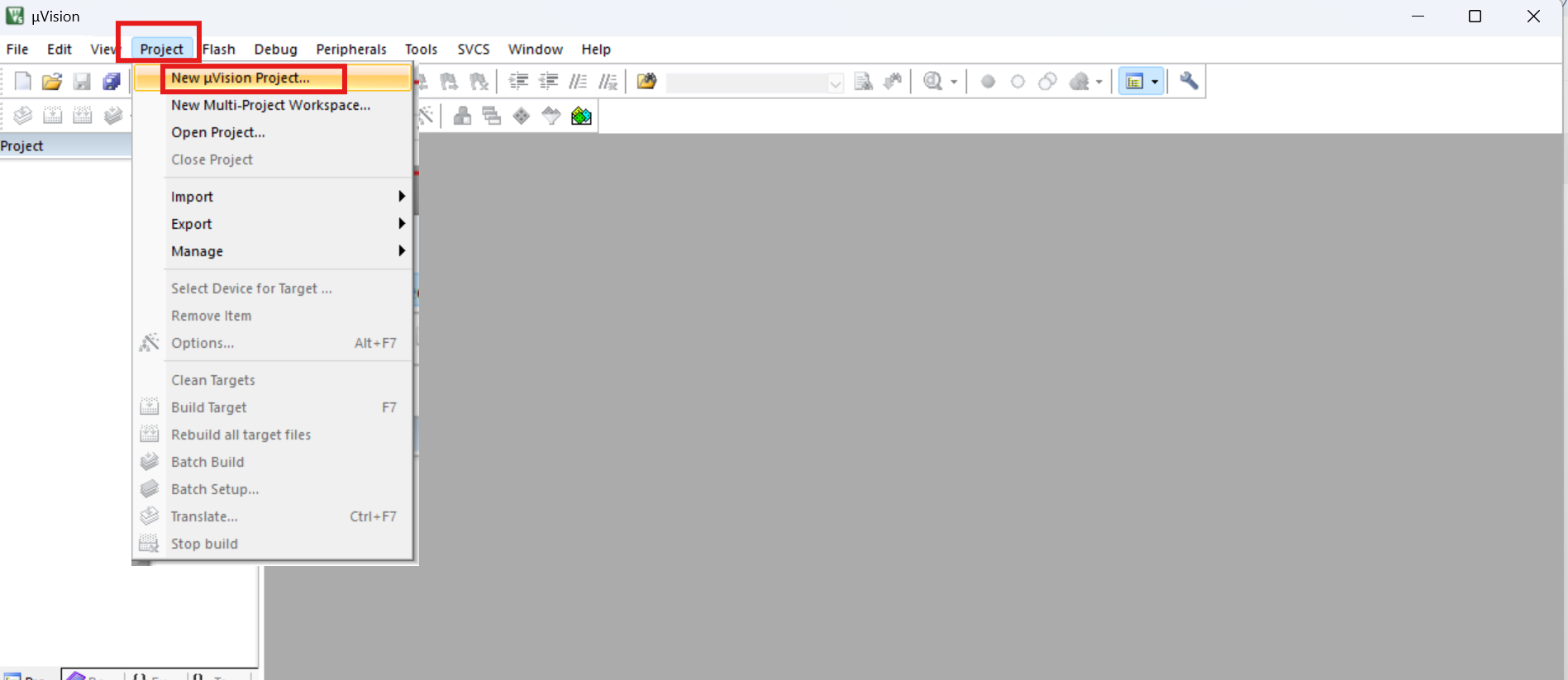
Task: Expand the Import submenu
Action: point(274,197)
